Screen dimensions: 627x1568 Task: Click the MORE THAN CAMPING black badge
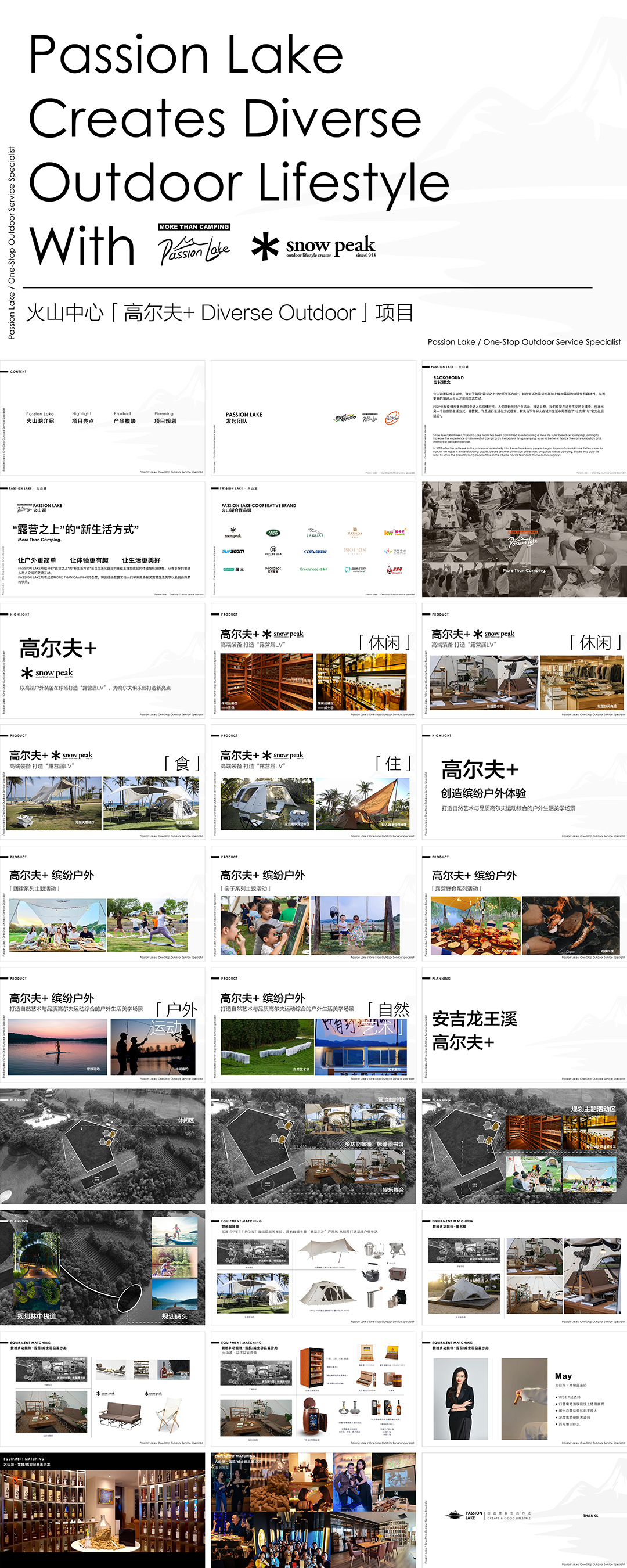tap(194, 226)
